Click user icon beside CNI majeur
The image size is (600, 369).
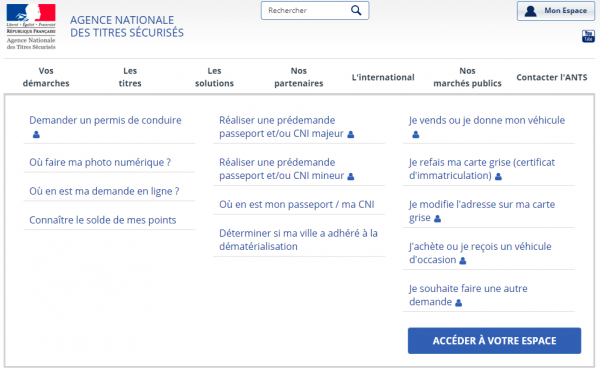click(x=351, y=134)
